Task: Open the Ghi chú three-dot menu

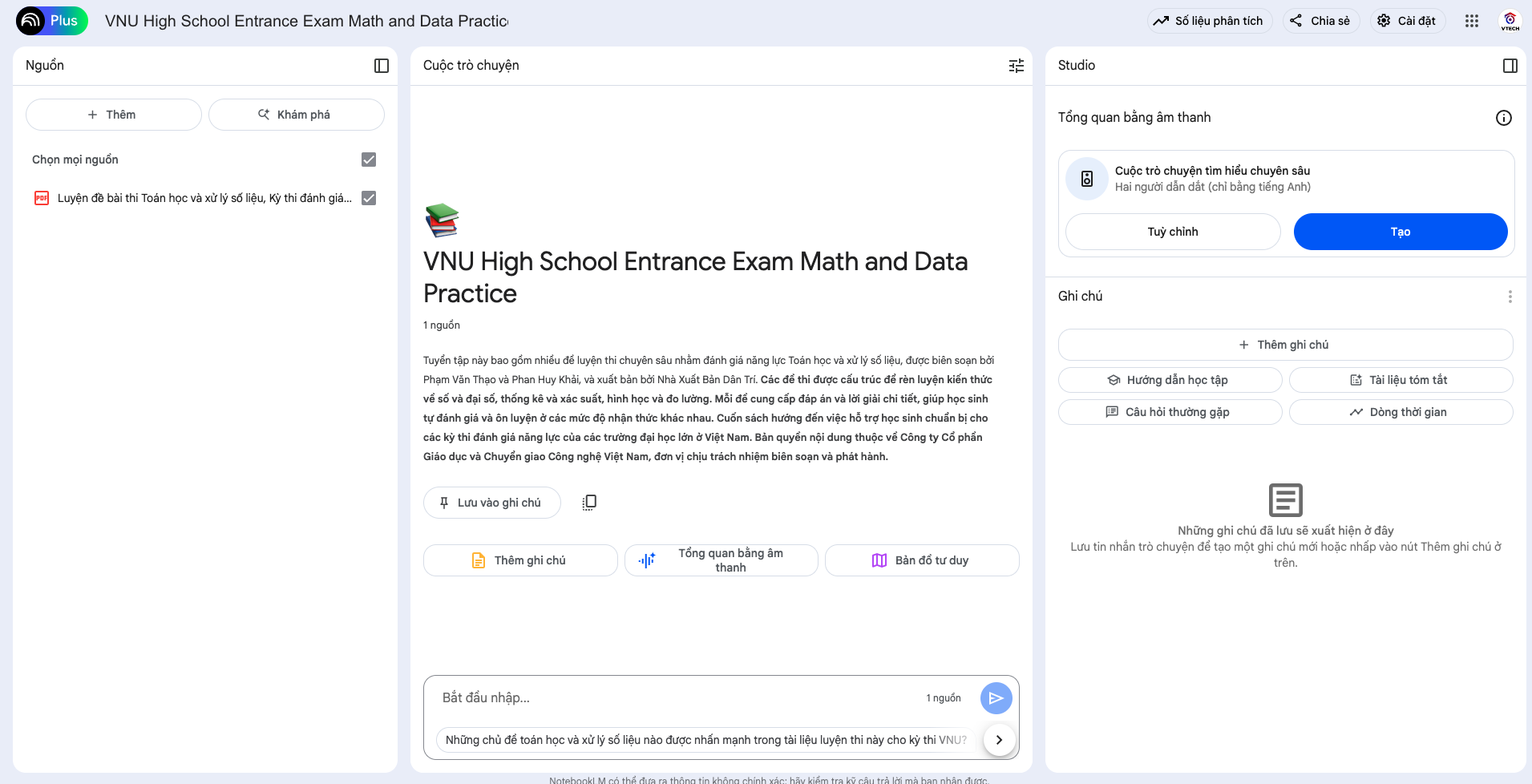Action: click(1510, 297)
